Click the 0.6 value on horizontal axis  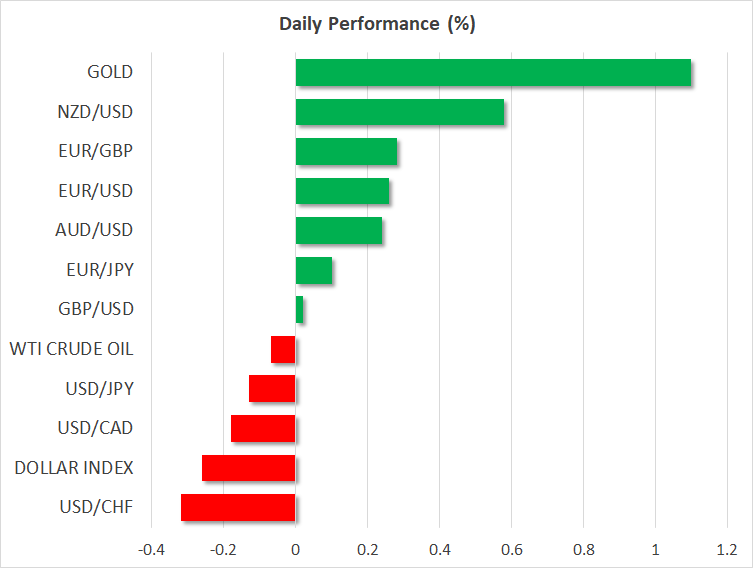(511, 549)
